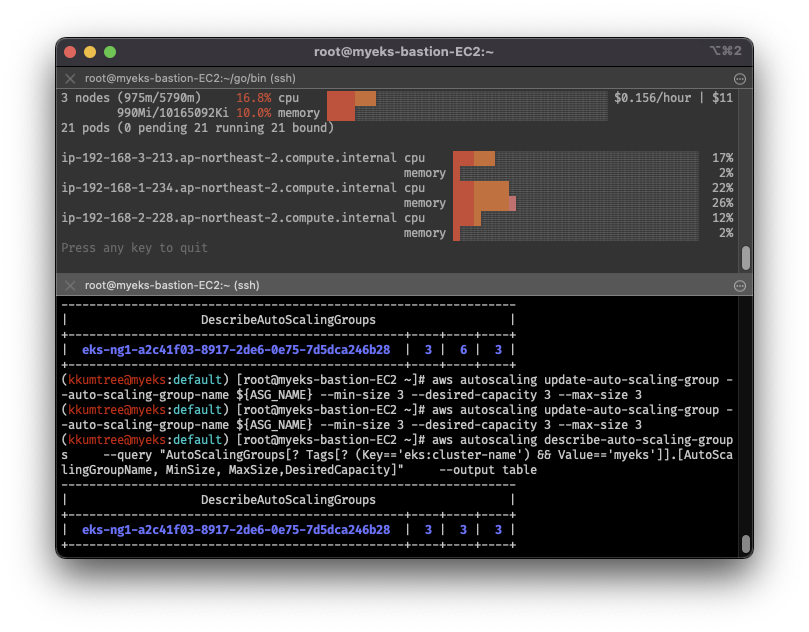Screen dimensions: 809x632
Task: Click the '22%' cpu percentage
Action: [722, 188]
